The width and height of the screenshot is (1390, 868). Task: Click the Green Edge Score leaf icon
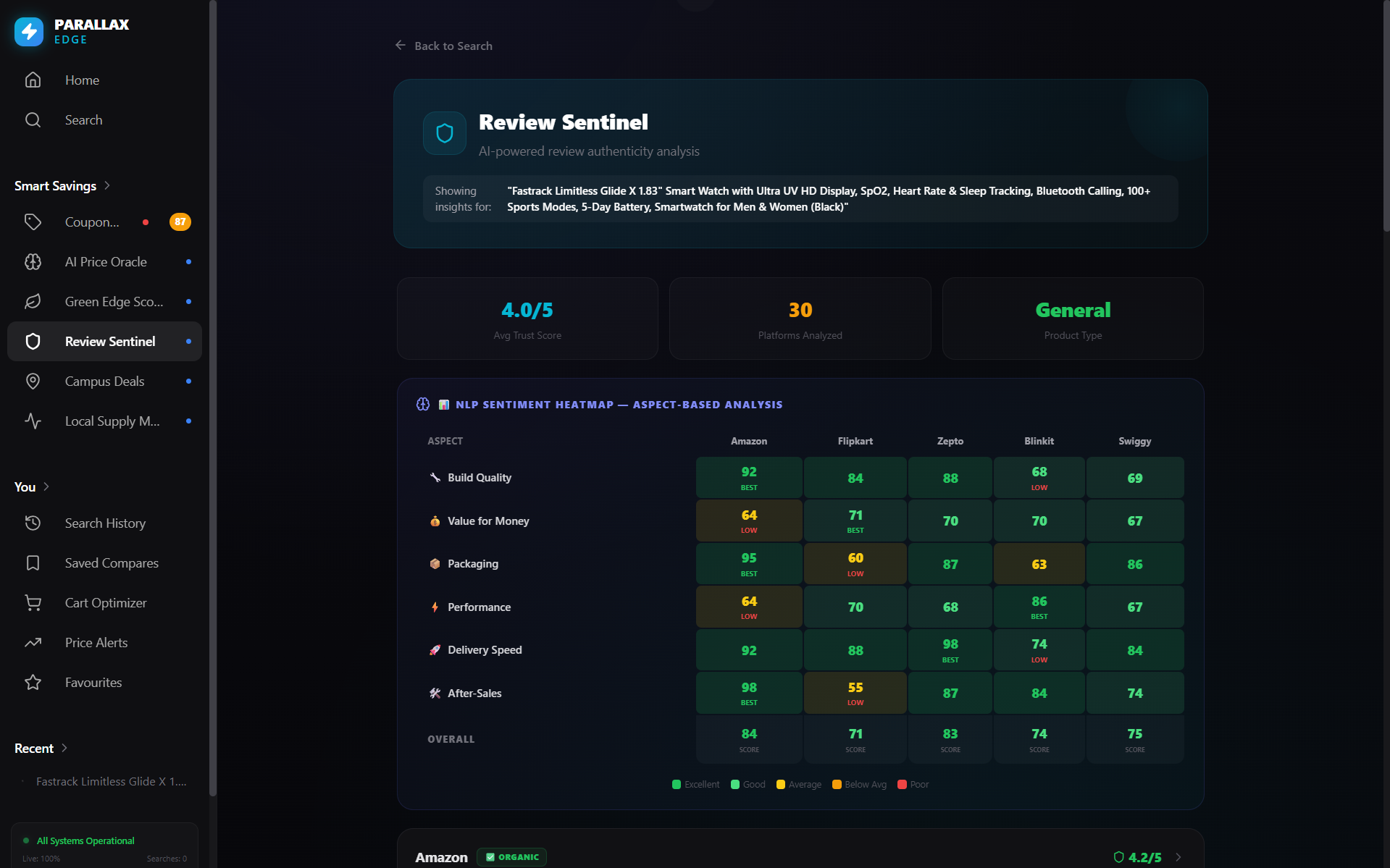33,301
